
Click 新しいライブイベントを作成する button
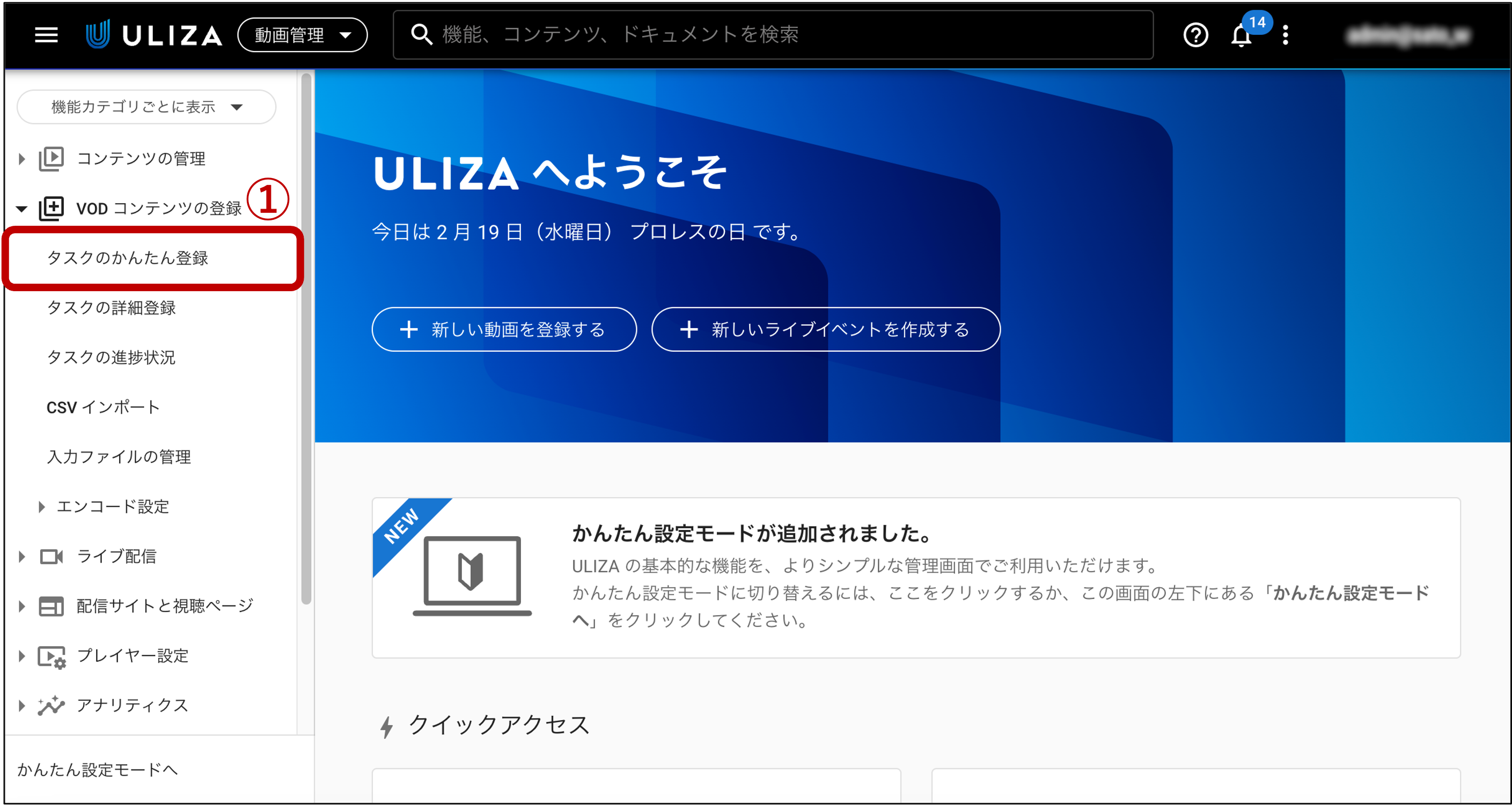click(x=826, y=329)
